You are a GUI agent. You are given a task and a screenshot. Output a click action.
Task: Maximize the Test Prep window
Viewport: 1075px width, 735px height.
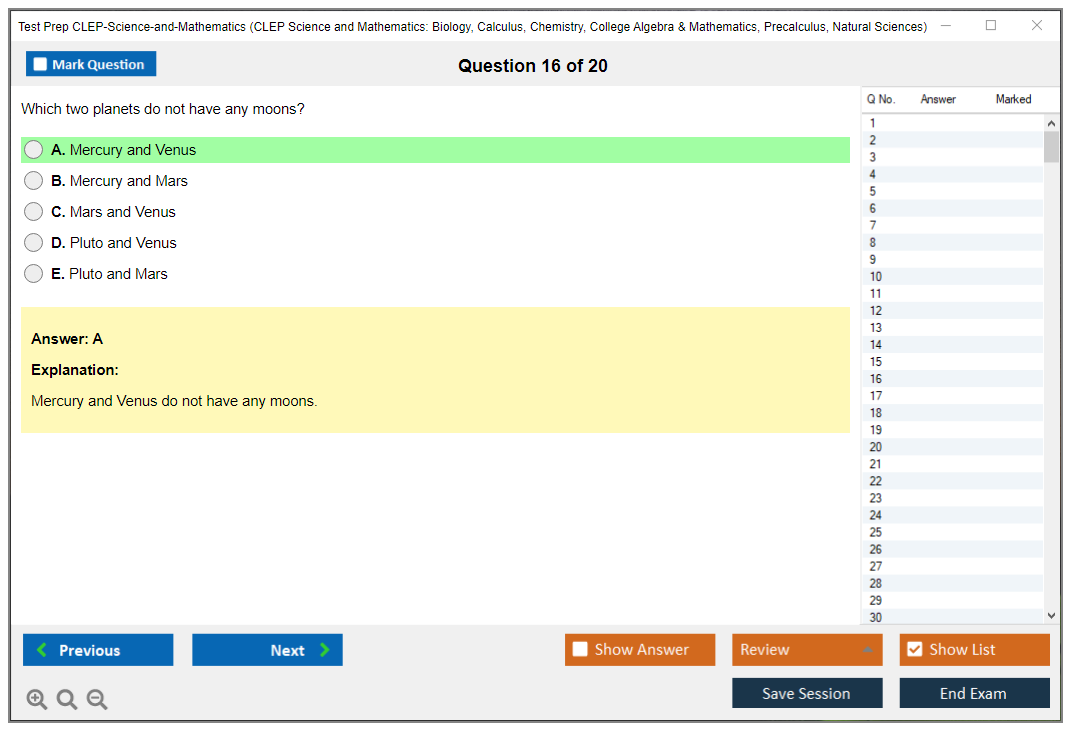(991, 26)
